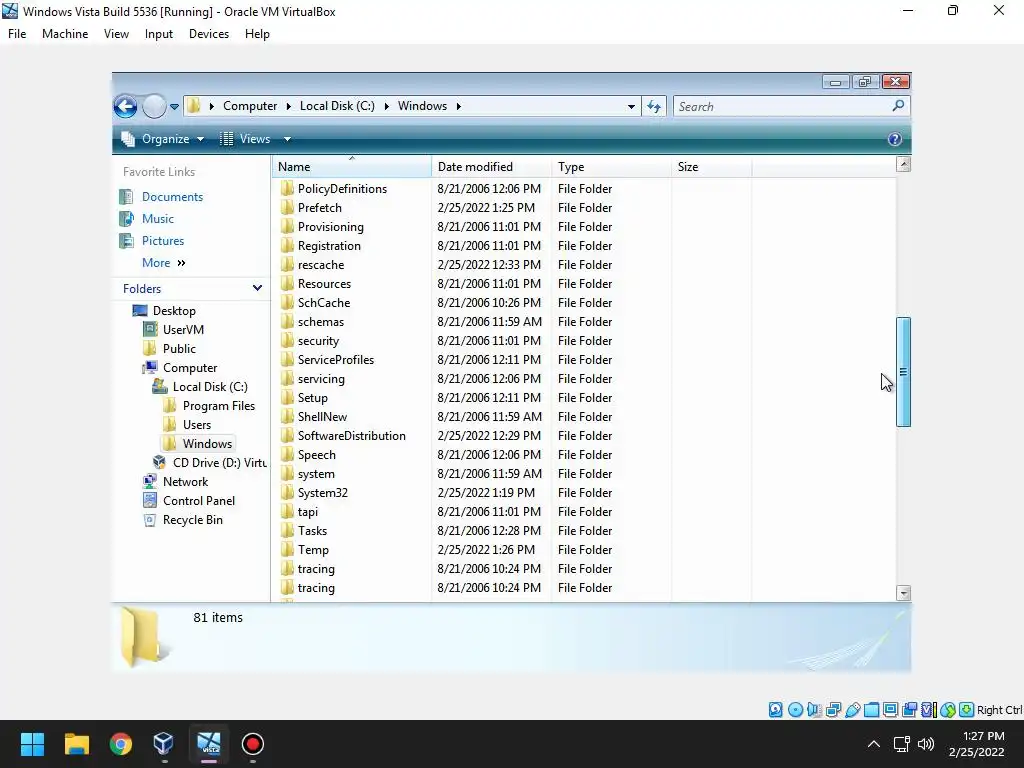Select the Temp folder icon

(287, 550)
